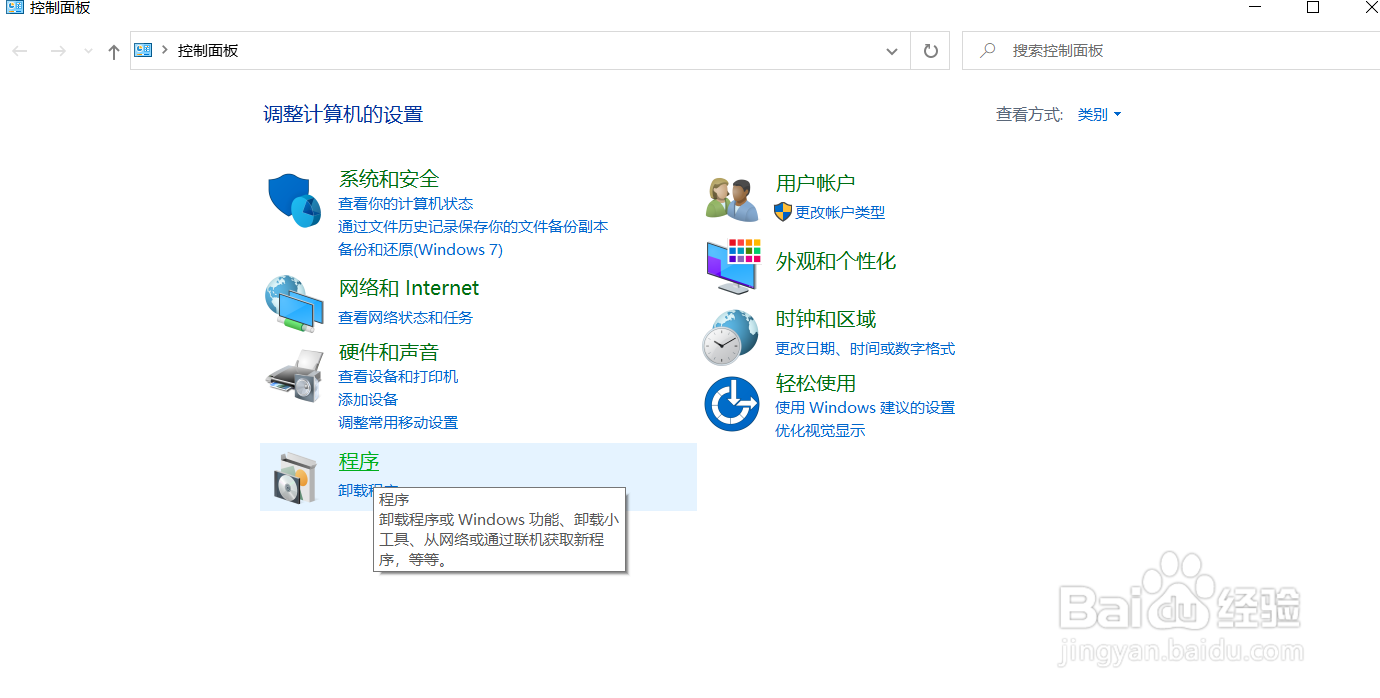Screen dimensions: 1380x698
Task: Open the 网络和 Internet category
Action: pos(409,288)
